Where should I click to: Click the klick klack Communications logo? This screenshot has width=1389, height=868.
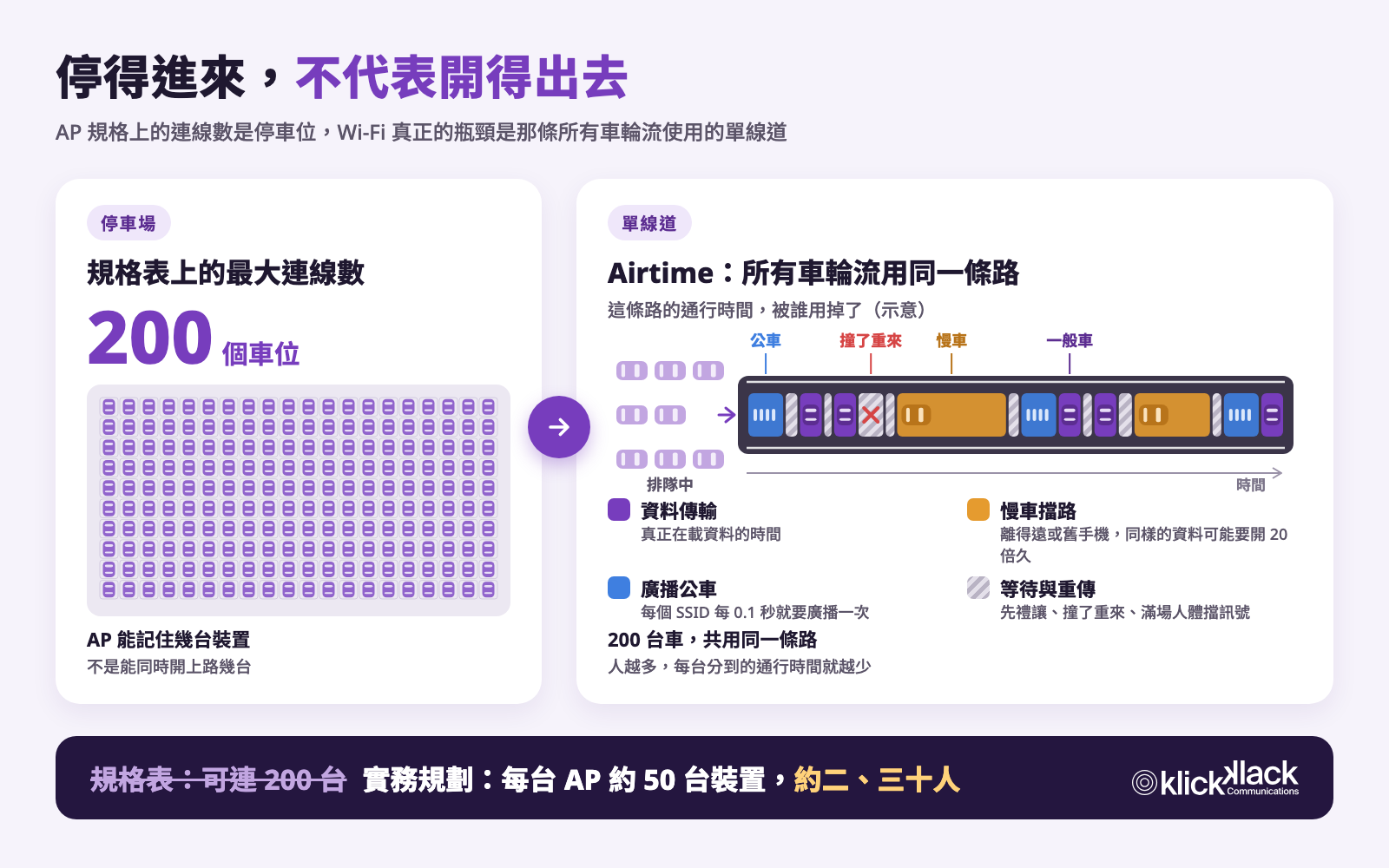(1215, 779)
